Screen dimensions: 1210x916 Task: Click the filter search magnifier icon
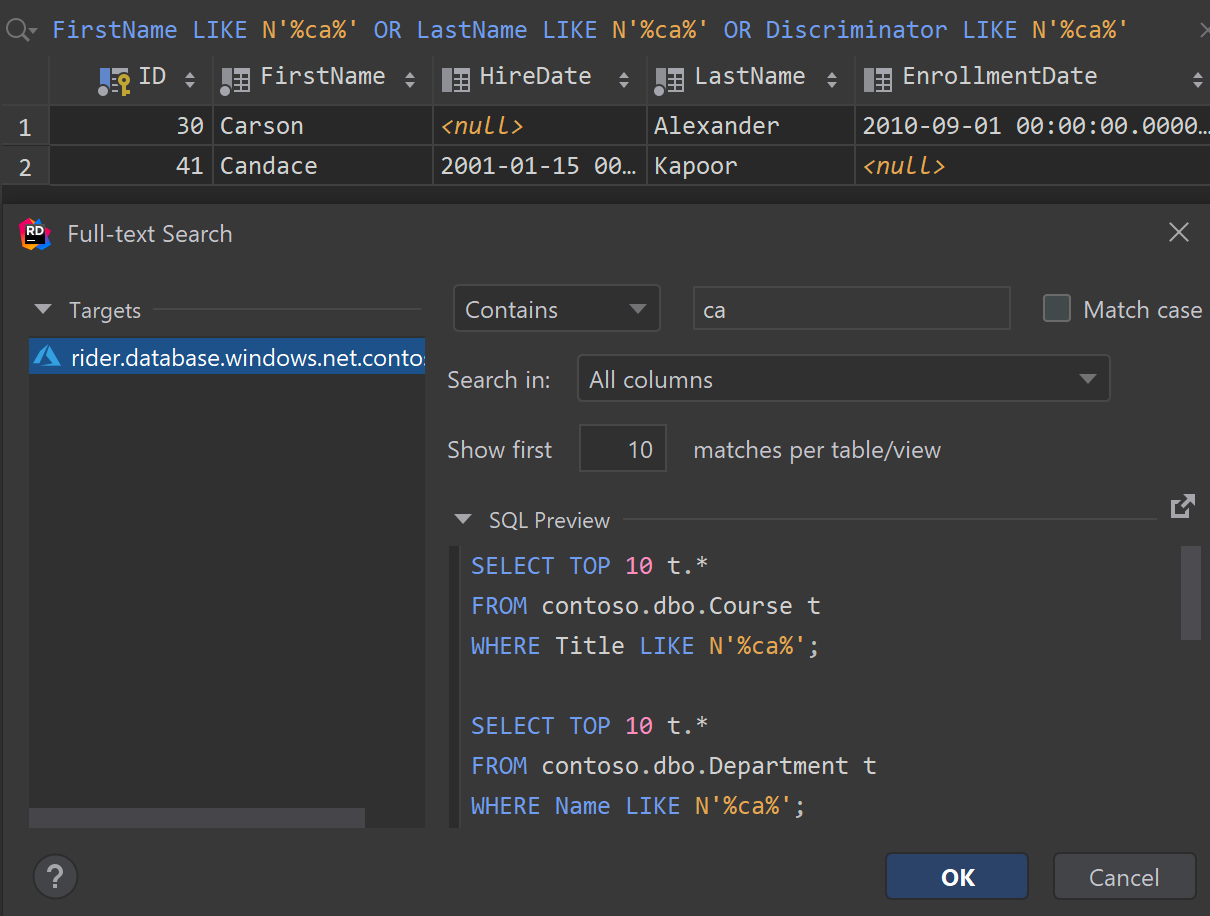coord(18,30)
